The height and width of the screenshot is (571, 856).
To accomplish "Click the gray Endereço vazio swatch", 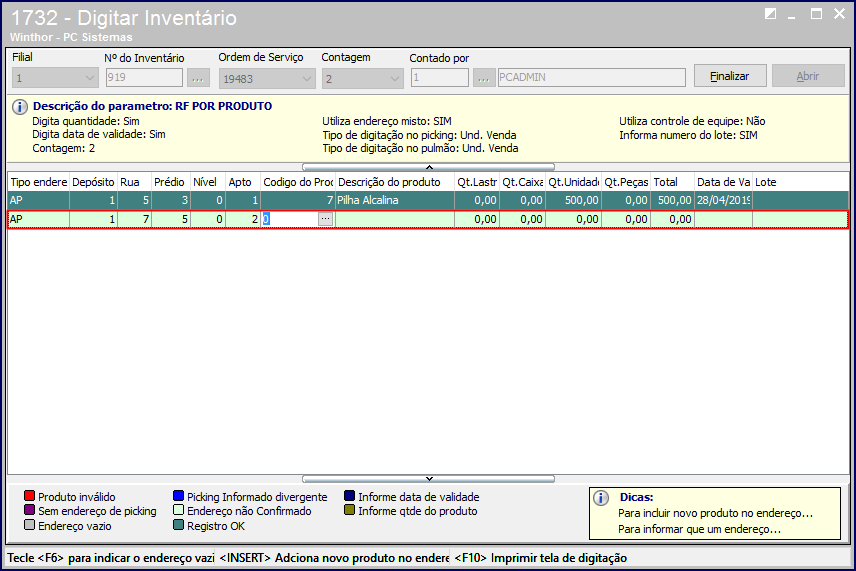I will (29, 525).
